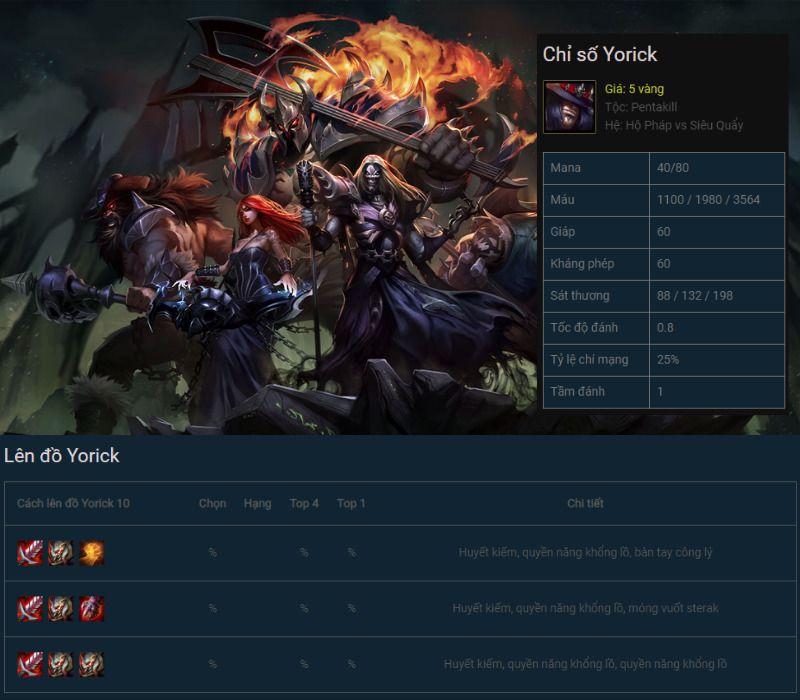
Task: Click Bloodthirster icon in second build row
Action: tap(30, 609)
